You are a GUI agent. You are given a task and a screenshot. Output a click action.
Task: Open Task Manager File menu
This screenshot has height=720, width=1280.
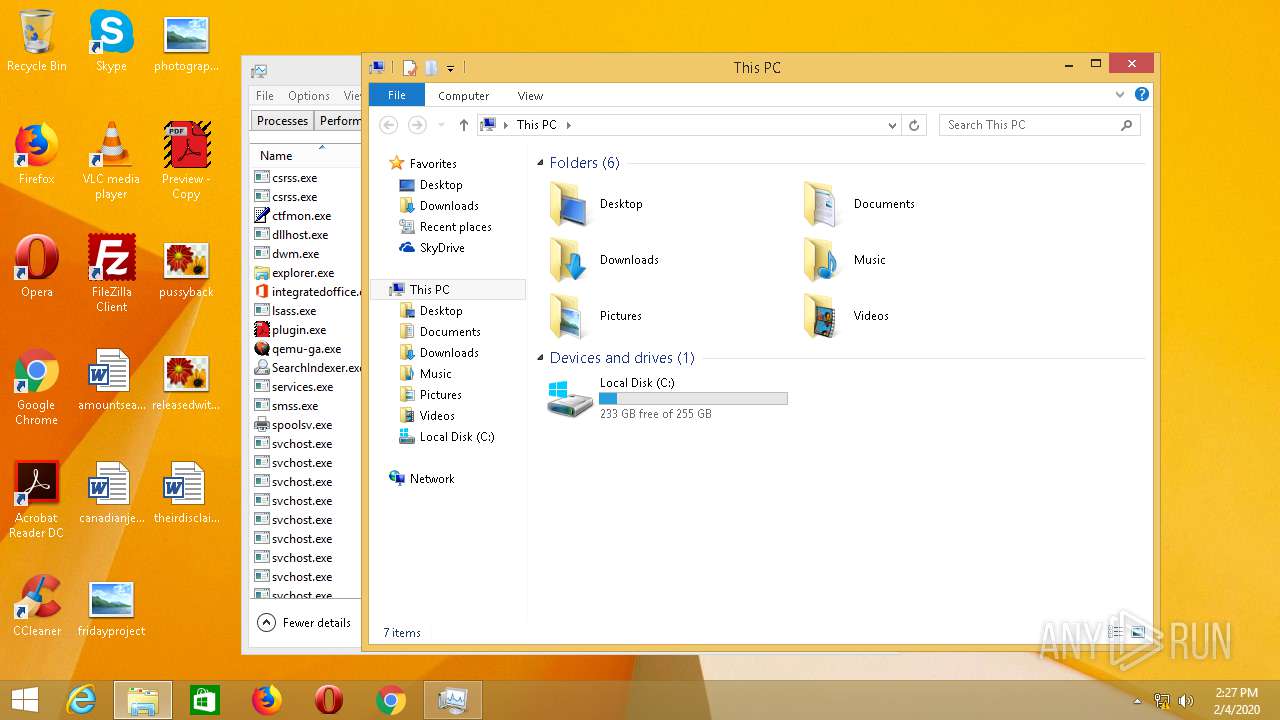[x=265, y=96]
